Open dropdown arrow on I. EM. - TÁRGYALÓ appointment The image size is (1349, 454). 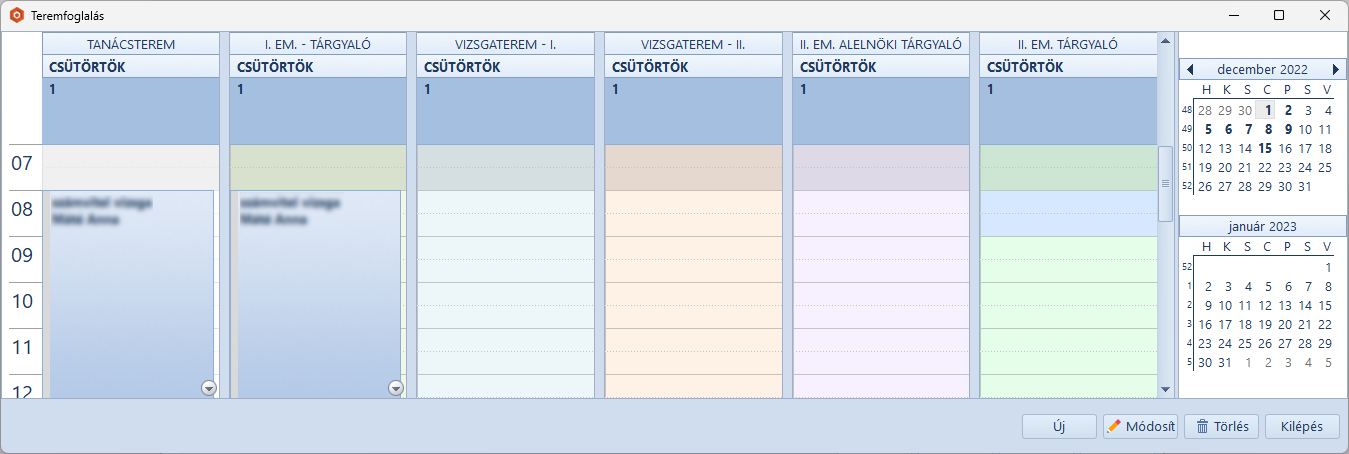(395, 388)
